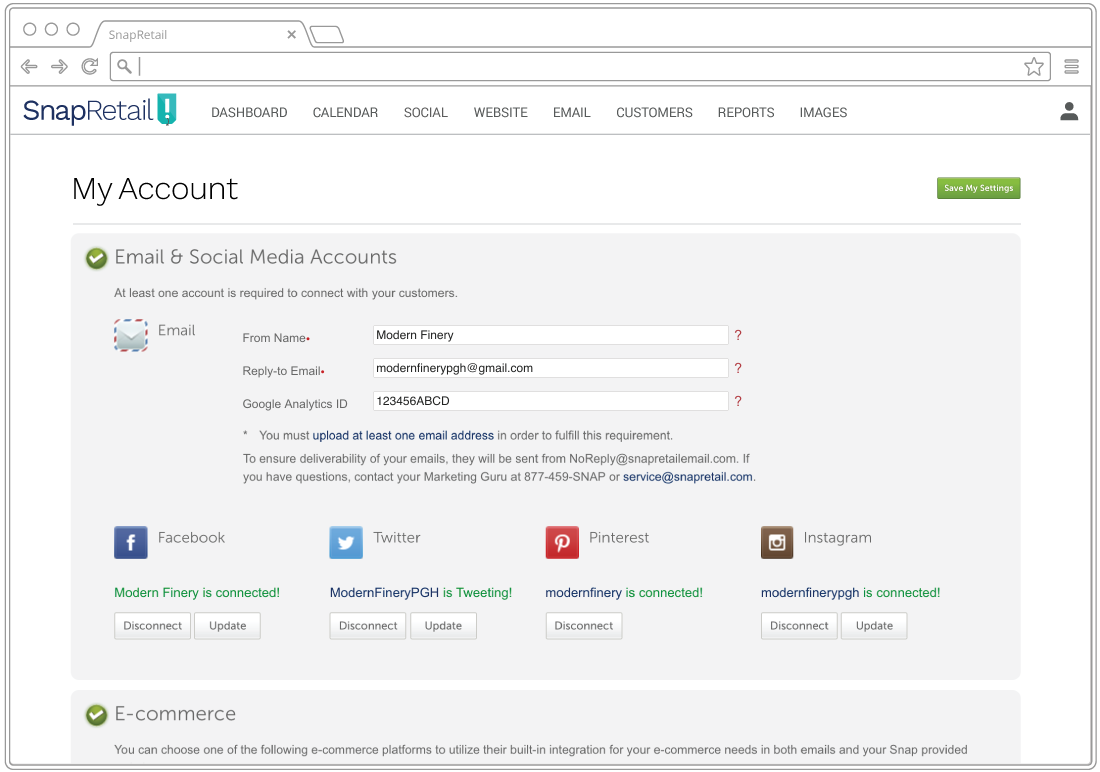The height and width of the screenshot is (772, 1100).
Task: Go to the Calendar page
Action: tap(345, 112)
